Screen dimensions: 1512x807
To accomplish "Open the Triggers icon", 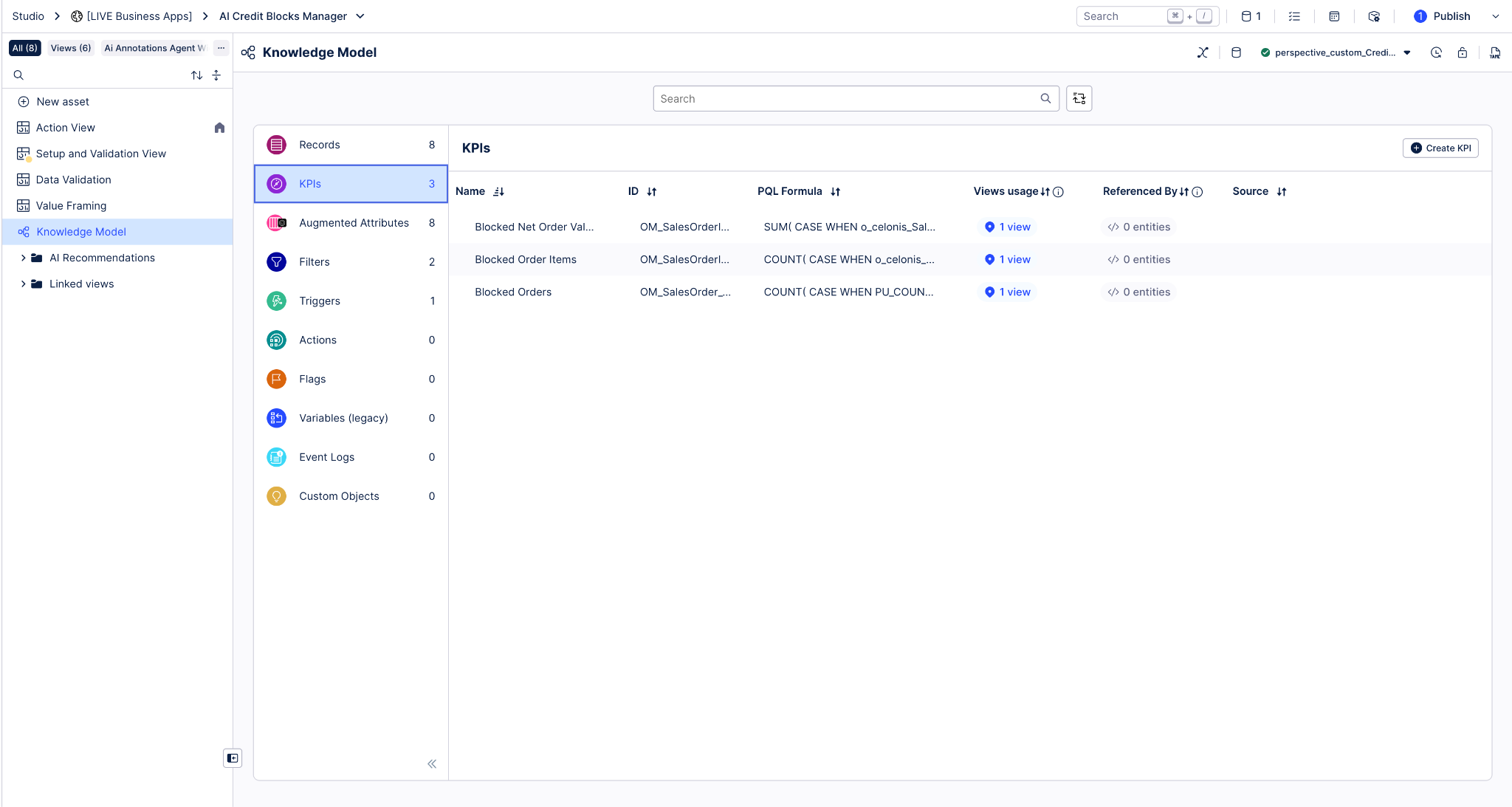I will (276, 301).
